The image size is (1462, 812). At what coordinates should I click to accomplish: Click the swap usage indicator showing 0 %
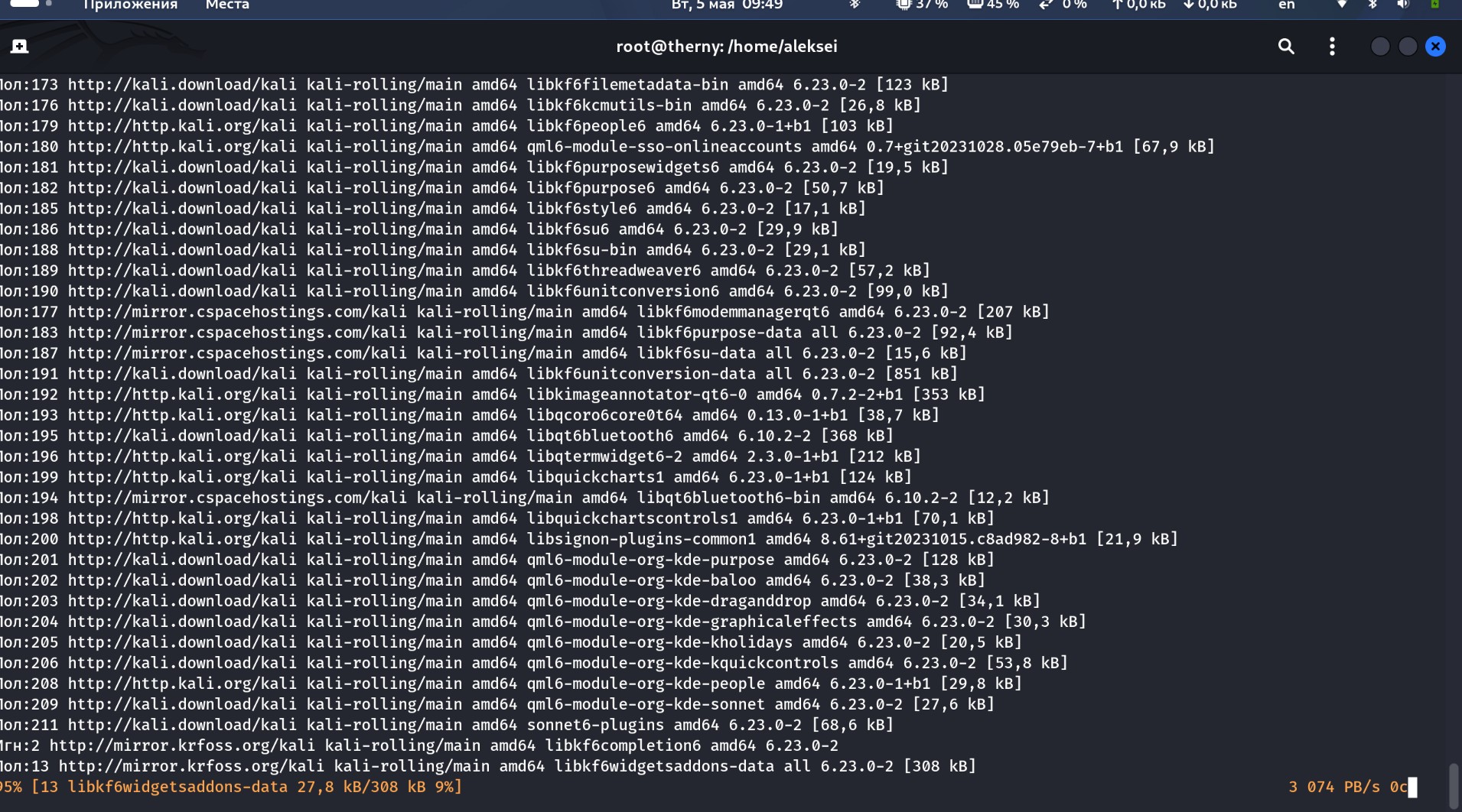coord(1063,5)
